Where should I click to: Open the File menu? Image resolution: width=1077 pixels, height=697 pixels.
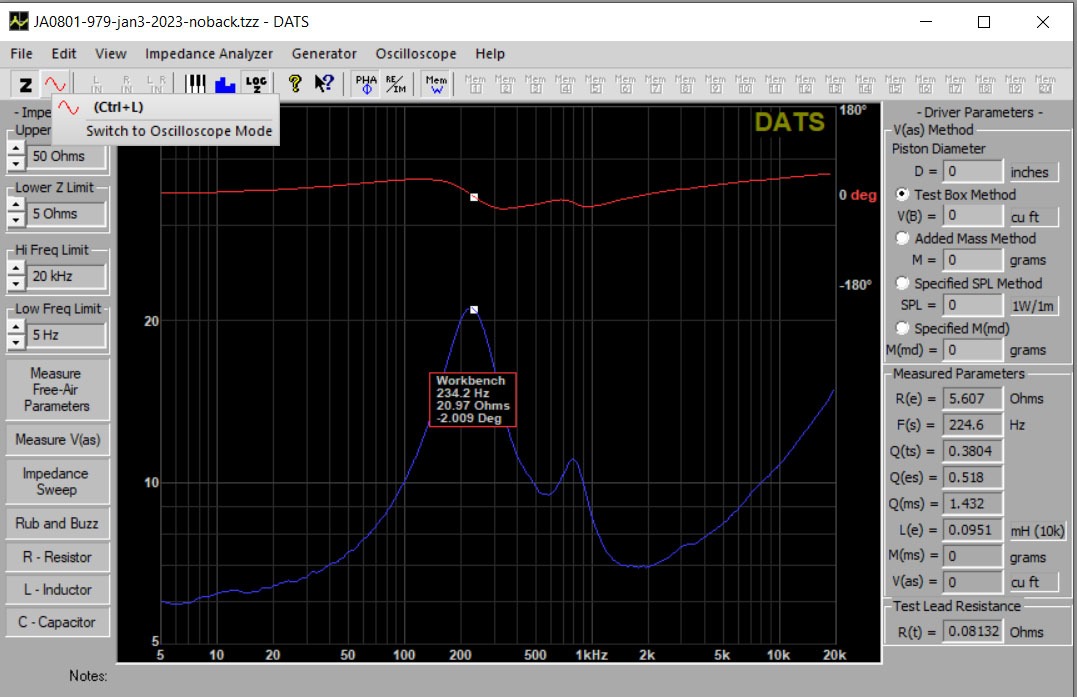point(21,54)
